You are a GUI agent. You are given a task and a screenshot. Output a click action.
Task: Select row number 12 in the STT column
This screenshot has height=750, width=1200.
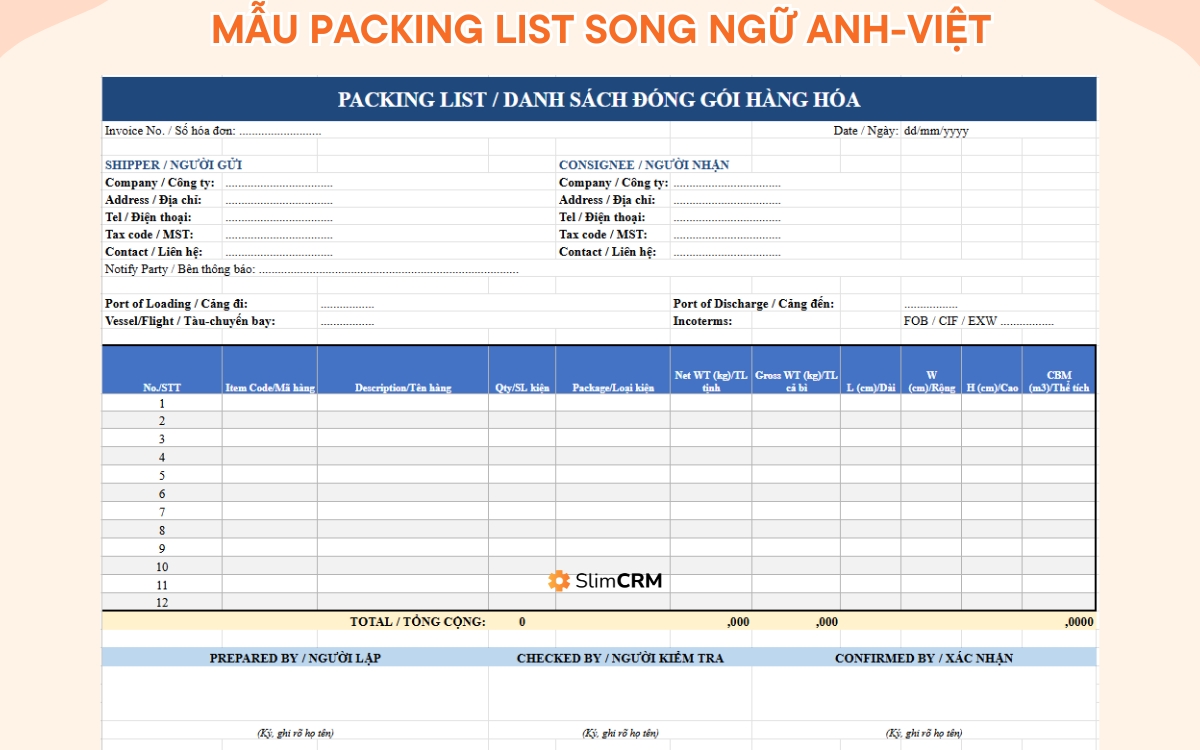(162, 603)
